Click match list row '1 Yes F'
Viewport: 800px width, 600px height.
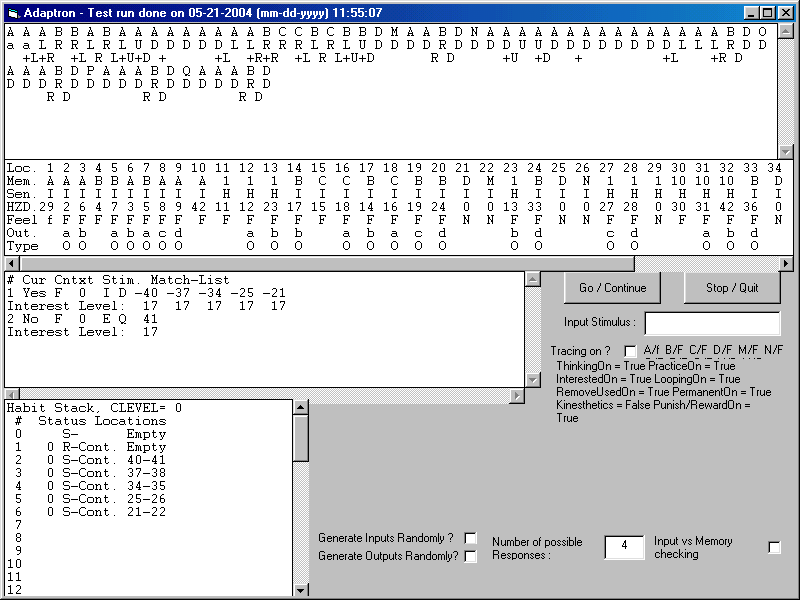pos(146,293)
